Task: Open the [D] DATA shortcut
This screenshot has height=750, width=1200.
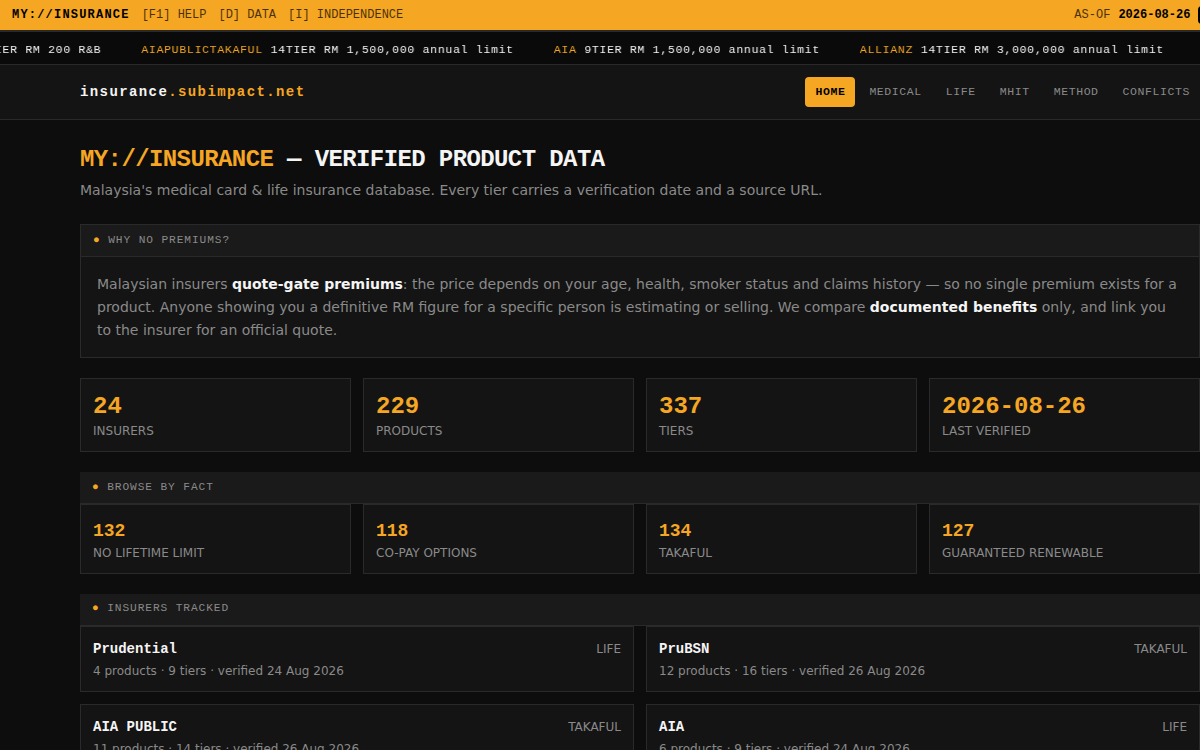Action: 247,14
